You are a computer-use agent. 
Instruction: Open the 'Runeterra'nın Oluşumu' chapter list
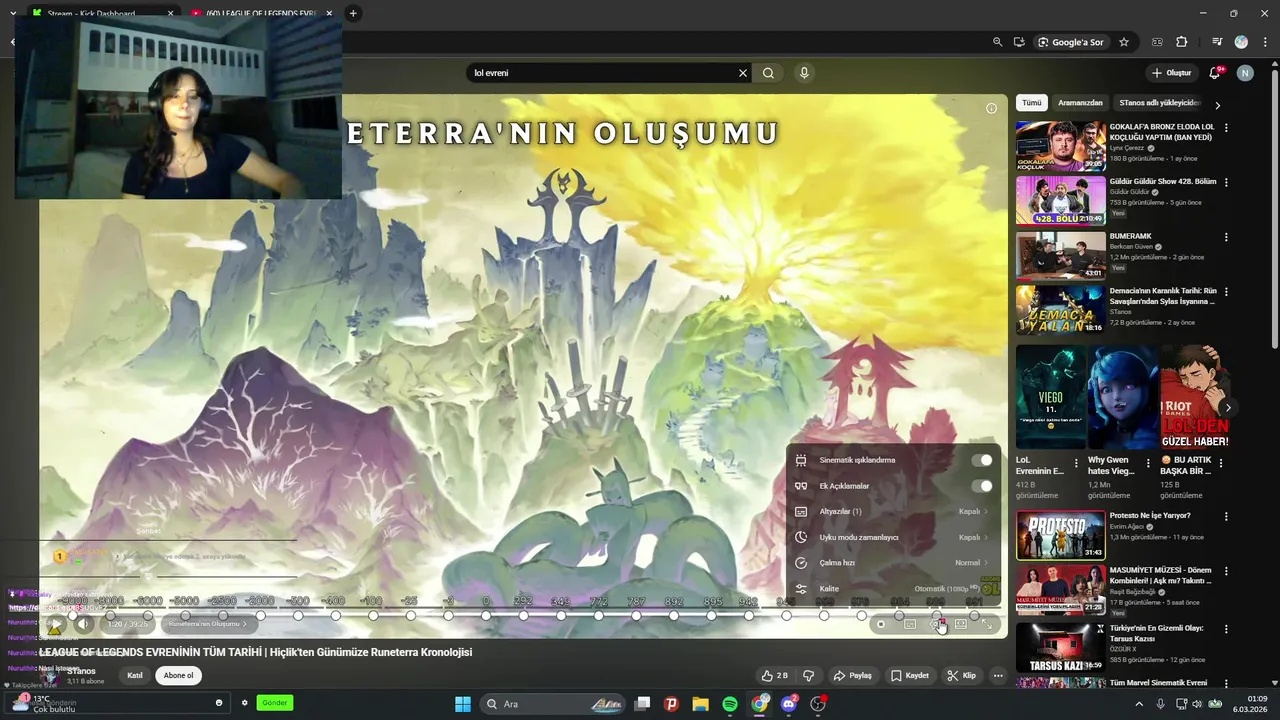(x=207, y=624)
